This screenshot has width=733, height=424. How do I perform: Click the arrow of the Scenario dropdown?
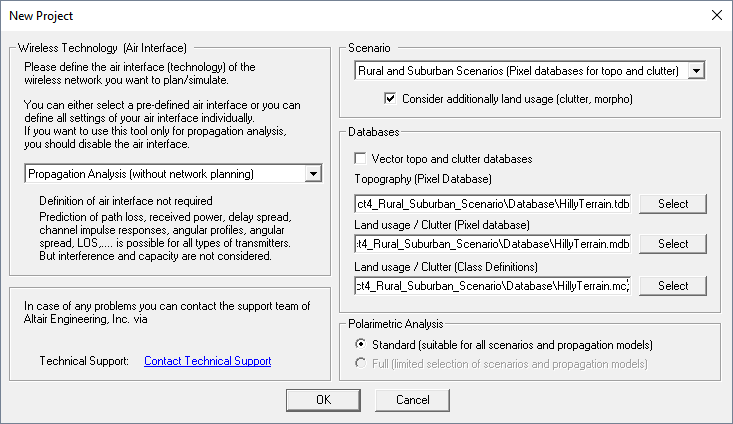click(x=697, y=71)
